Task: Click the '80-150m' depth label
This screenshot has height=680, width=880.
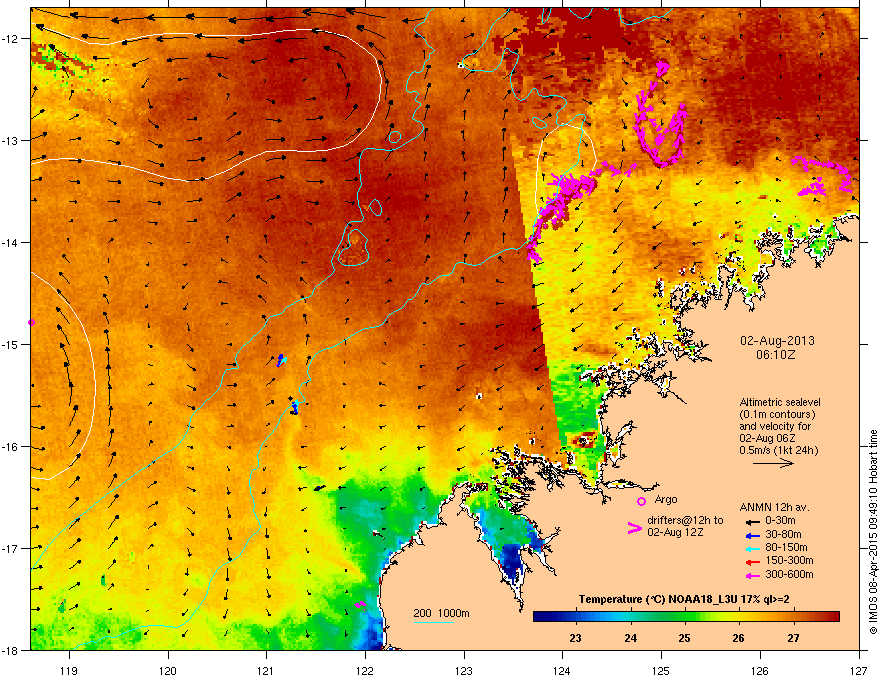Action: [786, 548]
